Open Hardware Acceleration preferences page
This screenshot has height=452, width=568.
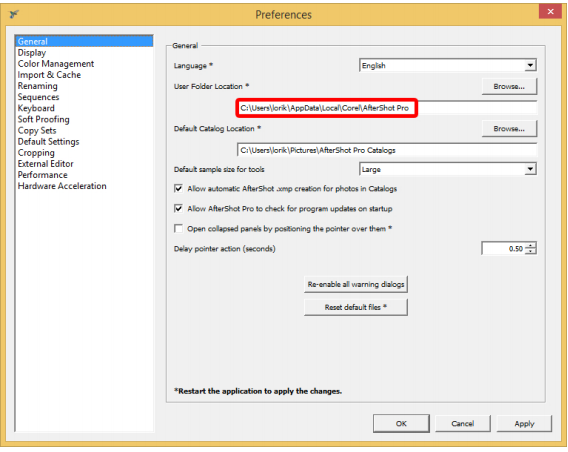point(62,186)
